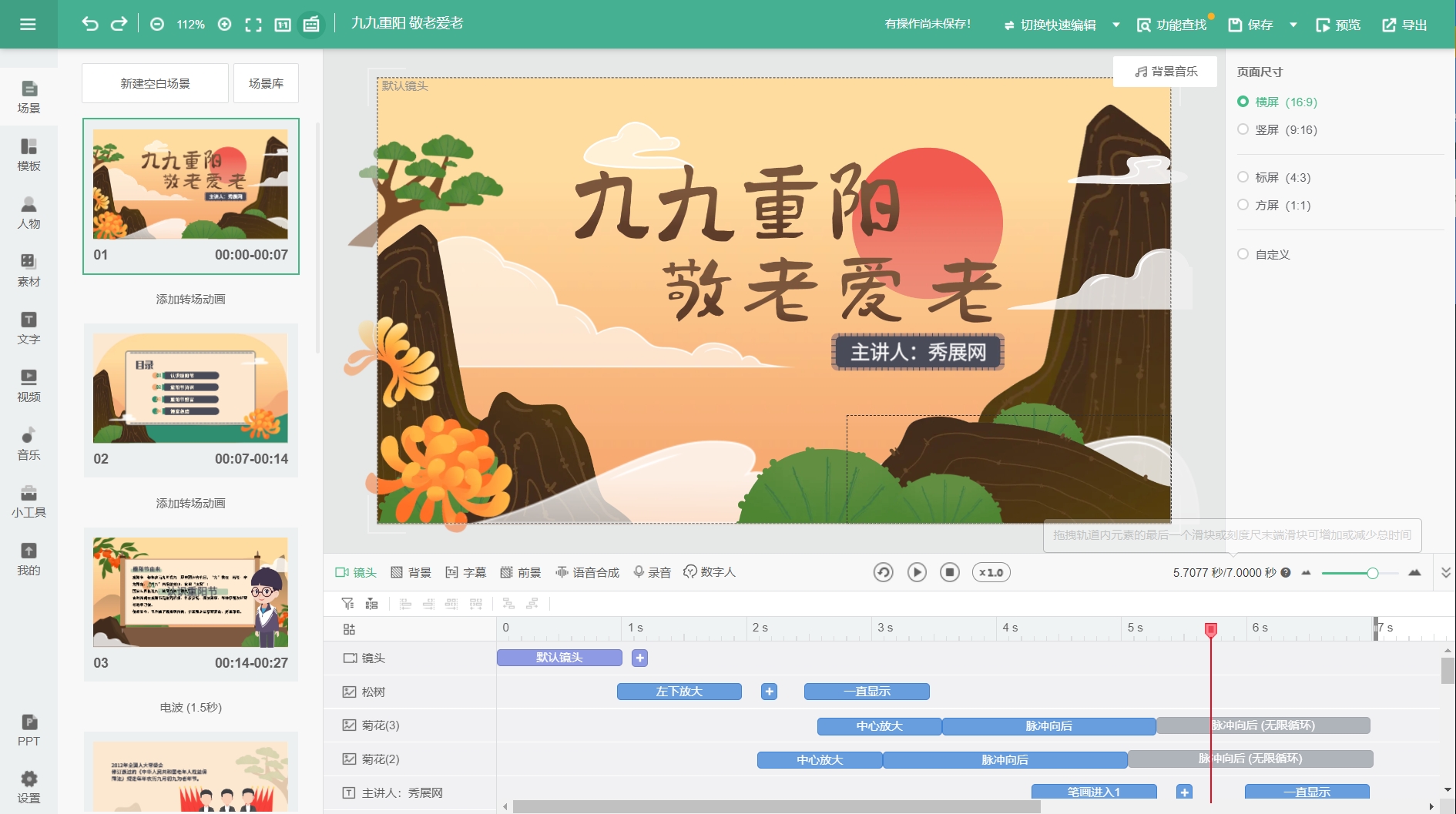This screenshot has width=1456, height=814.
Task: Switch to the 字幕 subtitle tab
Action: (466, 572)
